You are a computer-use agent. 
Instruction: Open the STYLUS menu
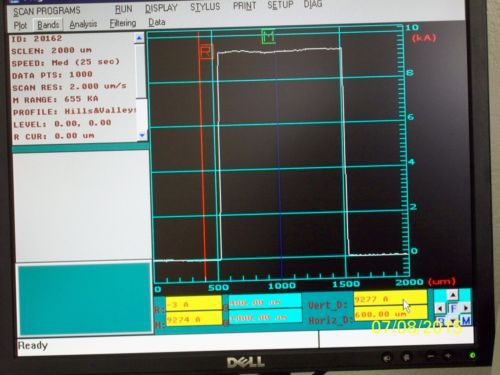(x=205, y=7)
